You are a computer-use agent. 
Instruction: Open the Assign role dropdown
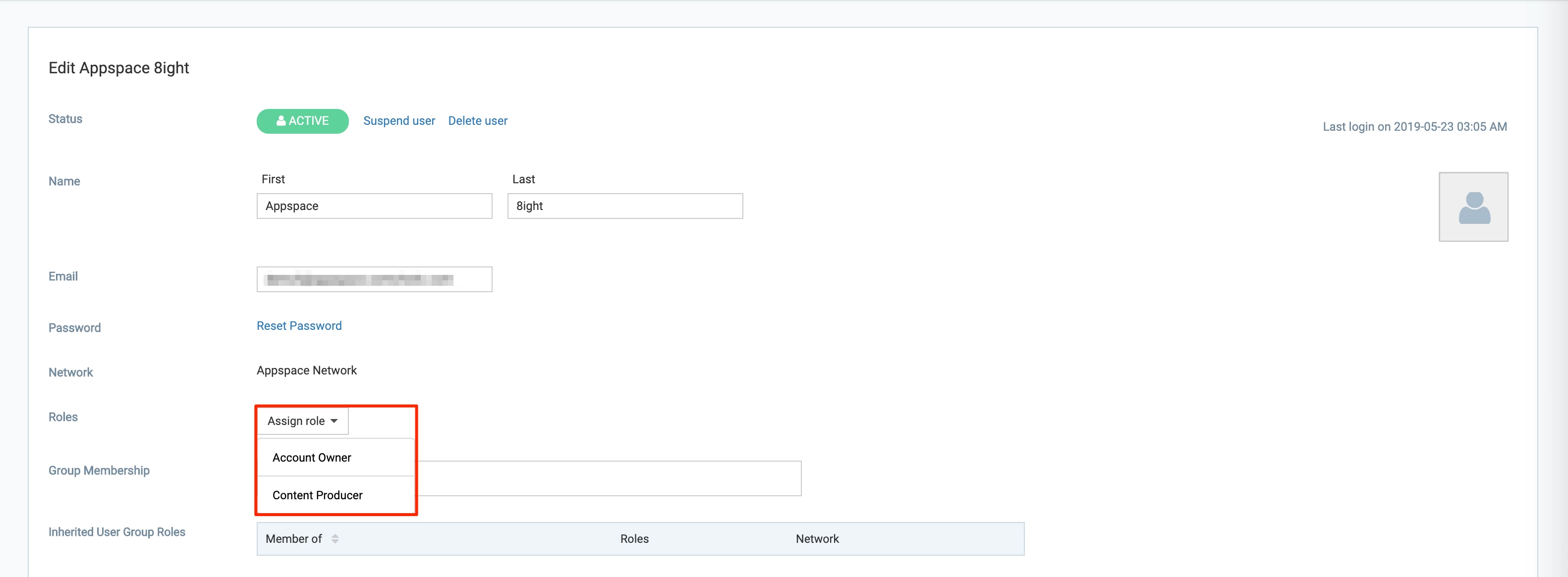(302, 420)
